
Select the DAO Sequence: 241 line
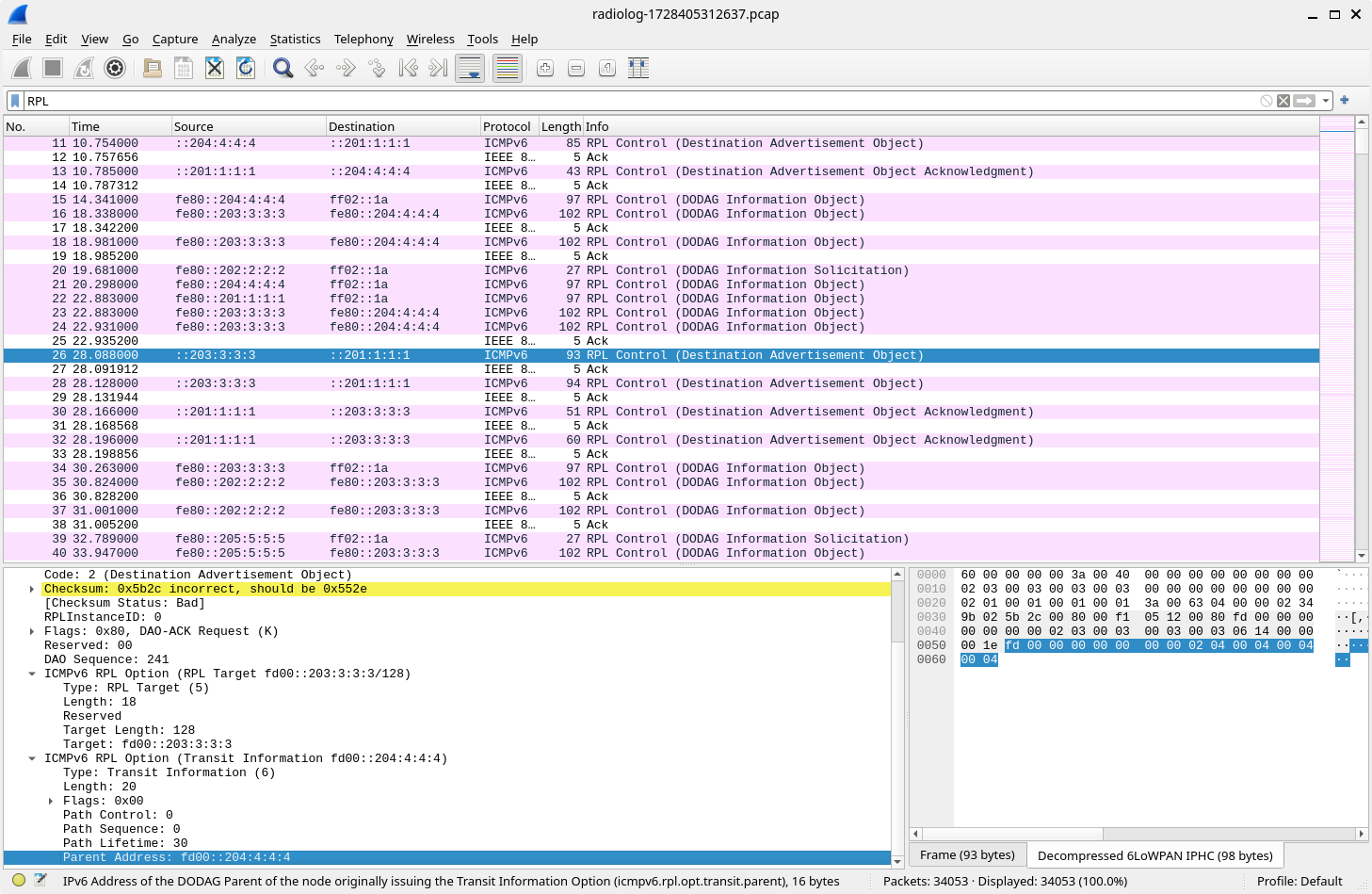447,659
